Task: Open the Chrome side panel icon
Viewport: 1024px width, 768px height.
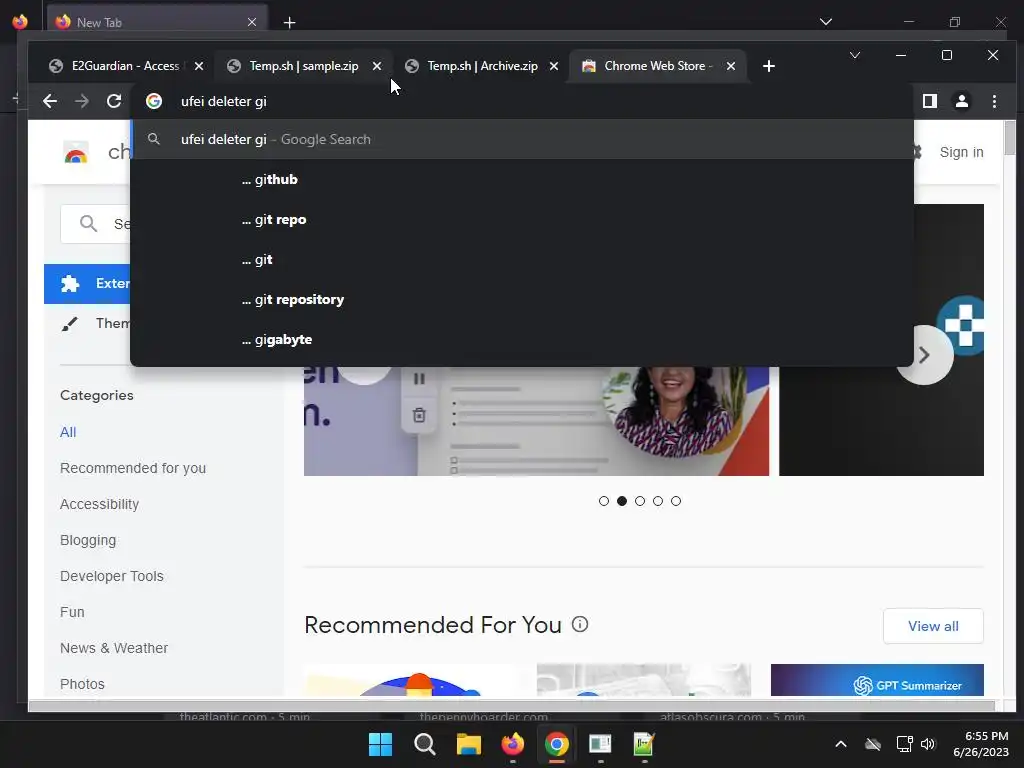Action: click(x=929, y=101)
